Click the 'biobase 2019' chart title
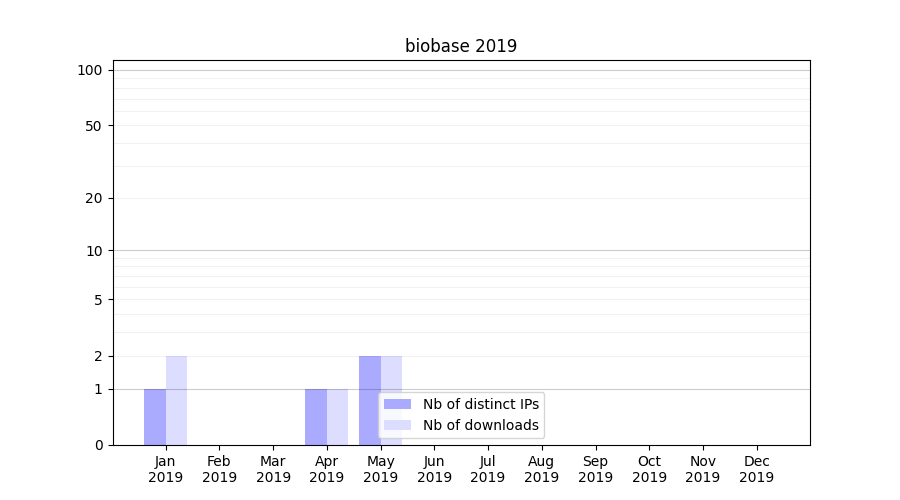900x500 pixels. (x=461, y=46)
